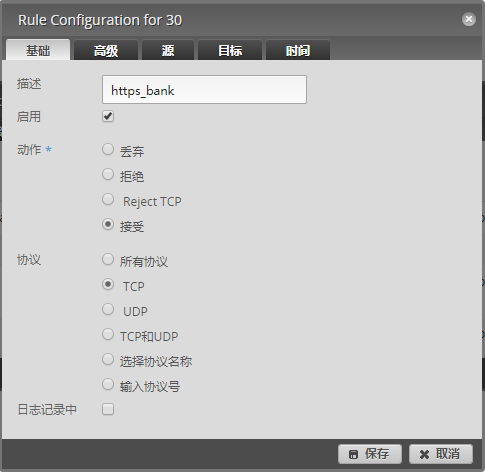
Task: Open the 高级 tab
Action: [106, 50]
